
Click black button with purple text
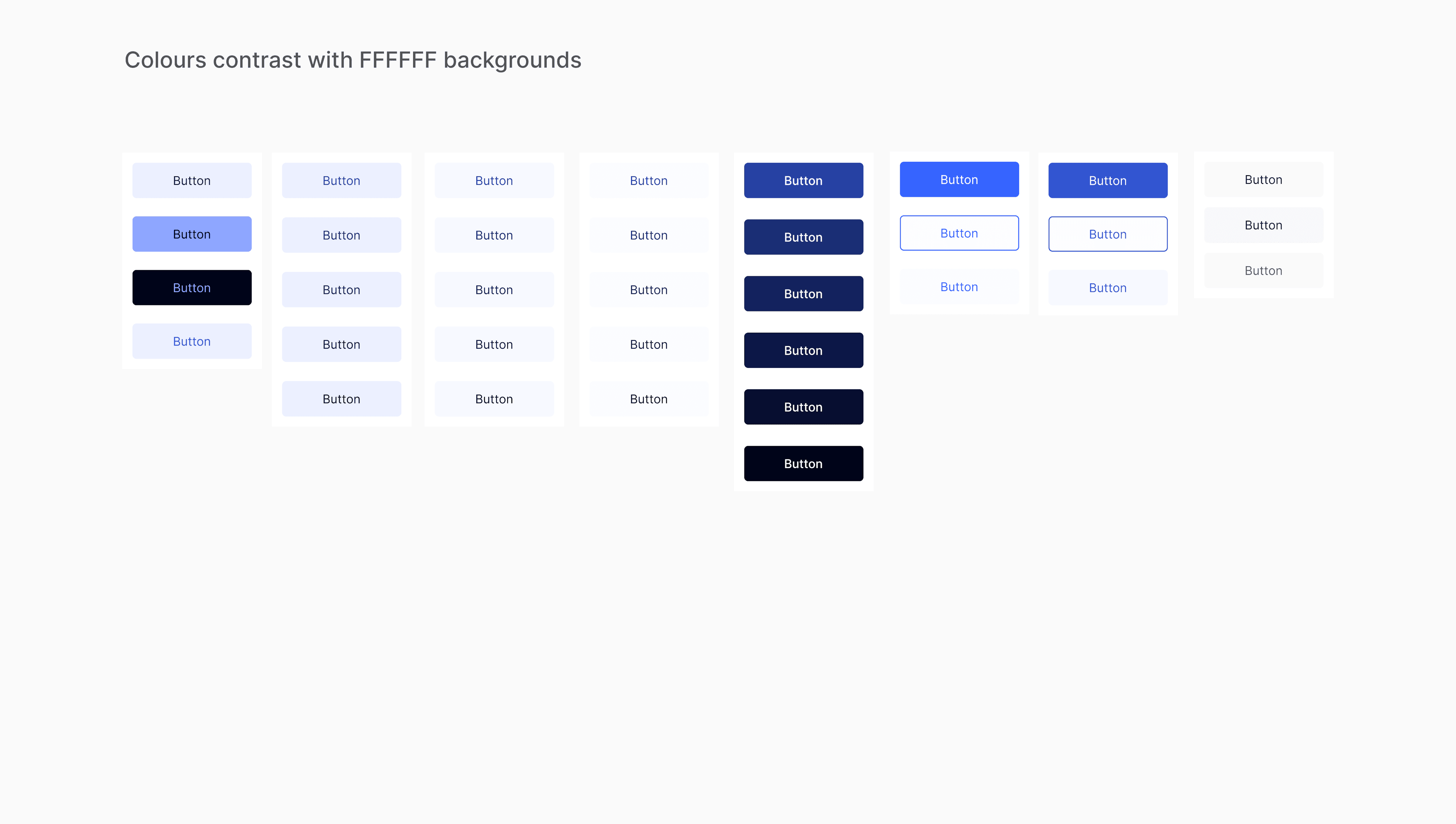coord(192,288)
